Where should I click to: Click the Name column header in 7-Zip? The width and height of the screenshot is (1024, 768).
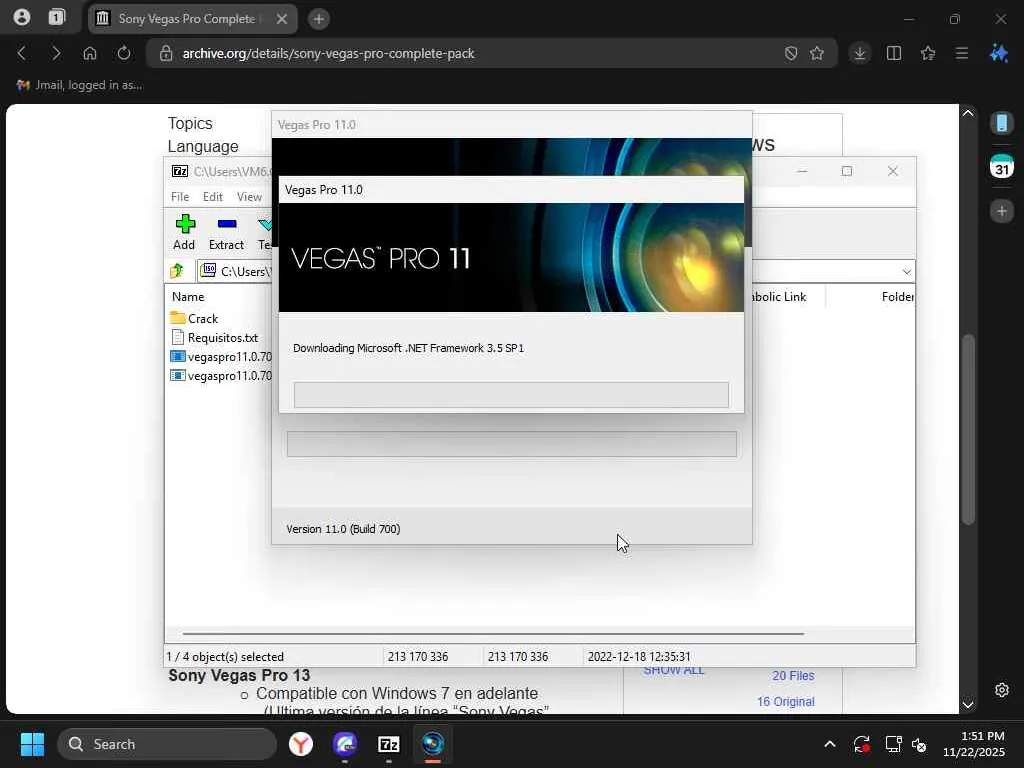[x=188, y=296]
